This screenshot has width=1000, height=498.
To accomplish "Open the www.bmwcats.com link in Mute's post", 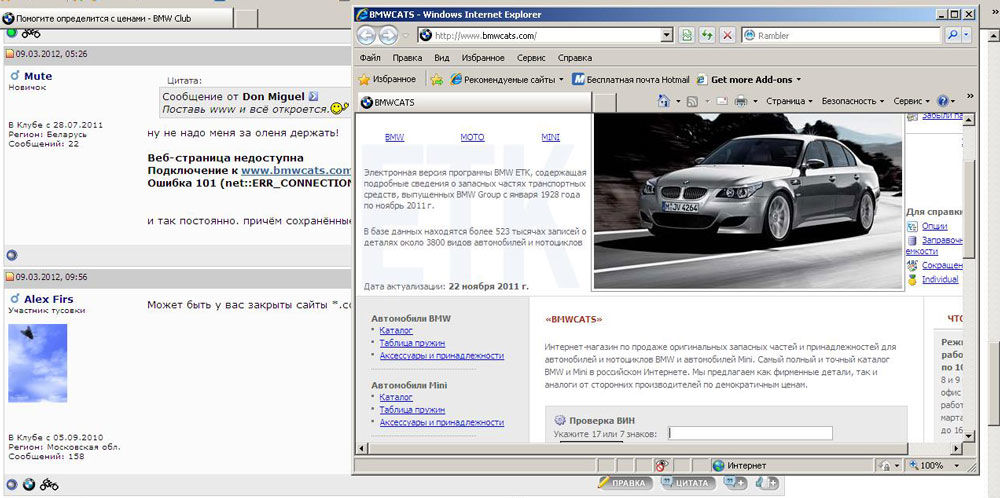I will click(297, 170).
